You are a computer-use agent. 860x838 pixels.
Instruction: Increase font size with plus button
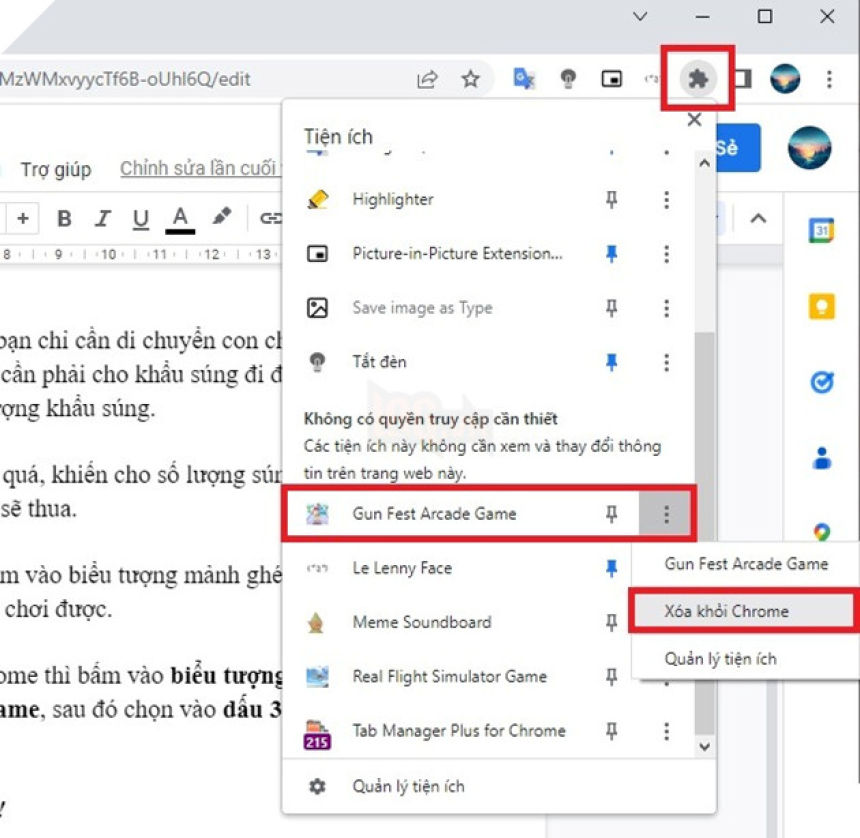(22, 218)
